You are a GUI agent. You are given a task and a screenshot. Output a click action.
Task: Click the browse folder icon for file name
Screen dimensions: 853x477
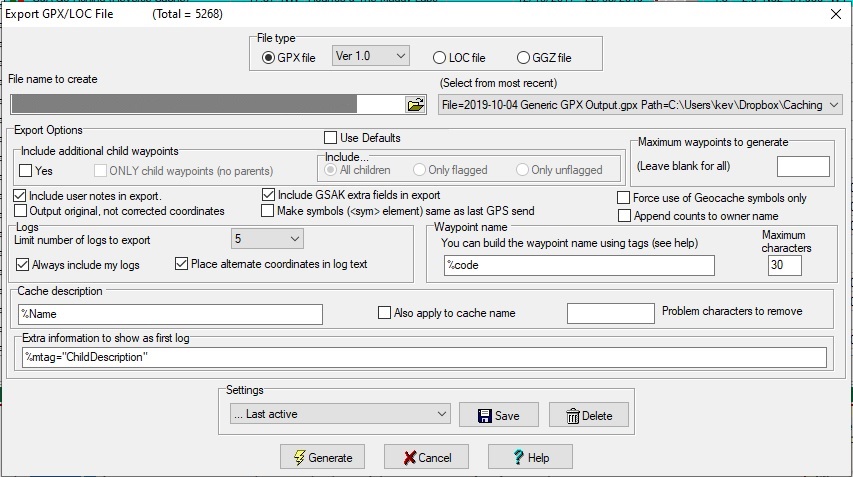point(415,104)
